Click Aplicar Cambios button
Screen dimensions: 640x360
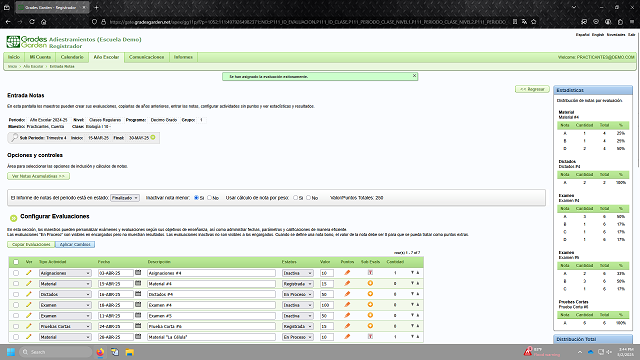(75, 244)
